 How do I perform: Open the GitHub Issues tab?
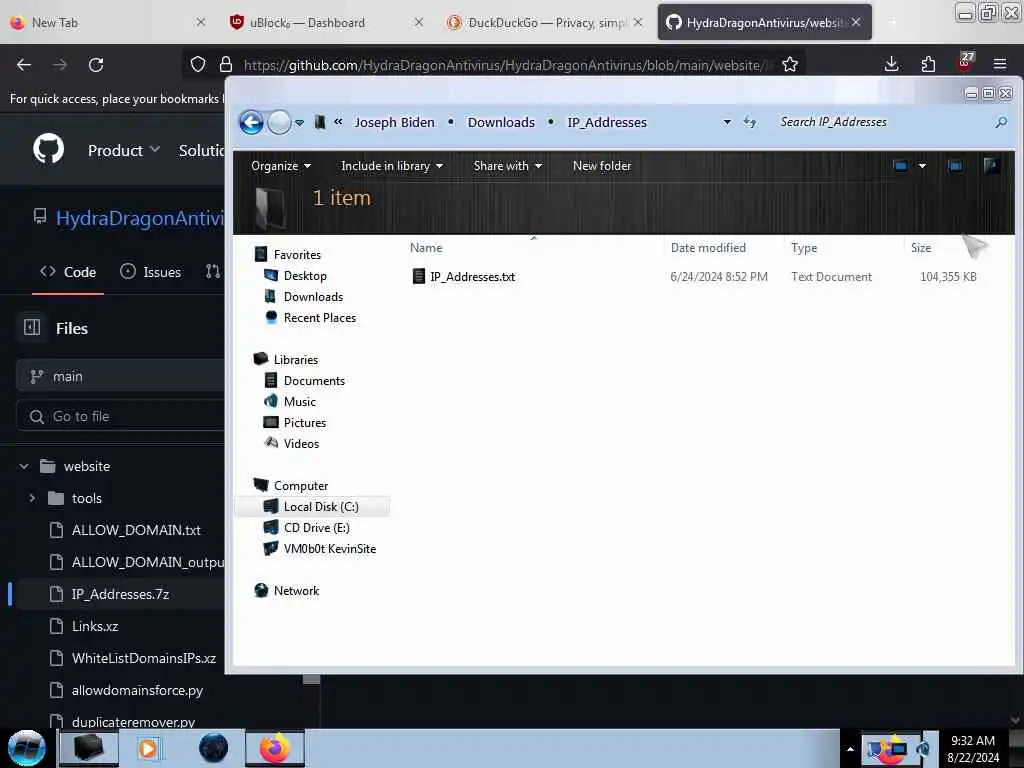[151, 272]
